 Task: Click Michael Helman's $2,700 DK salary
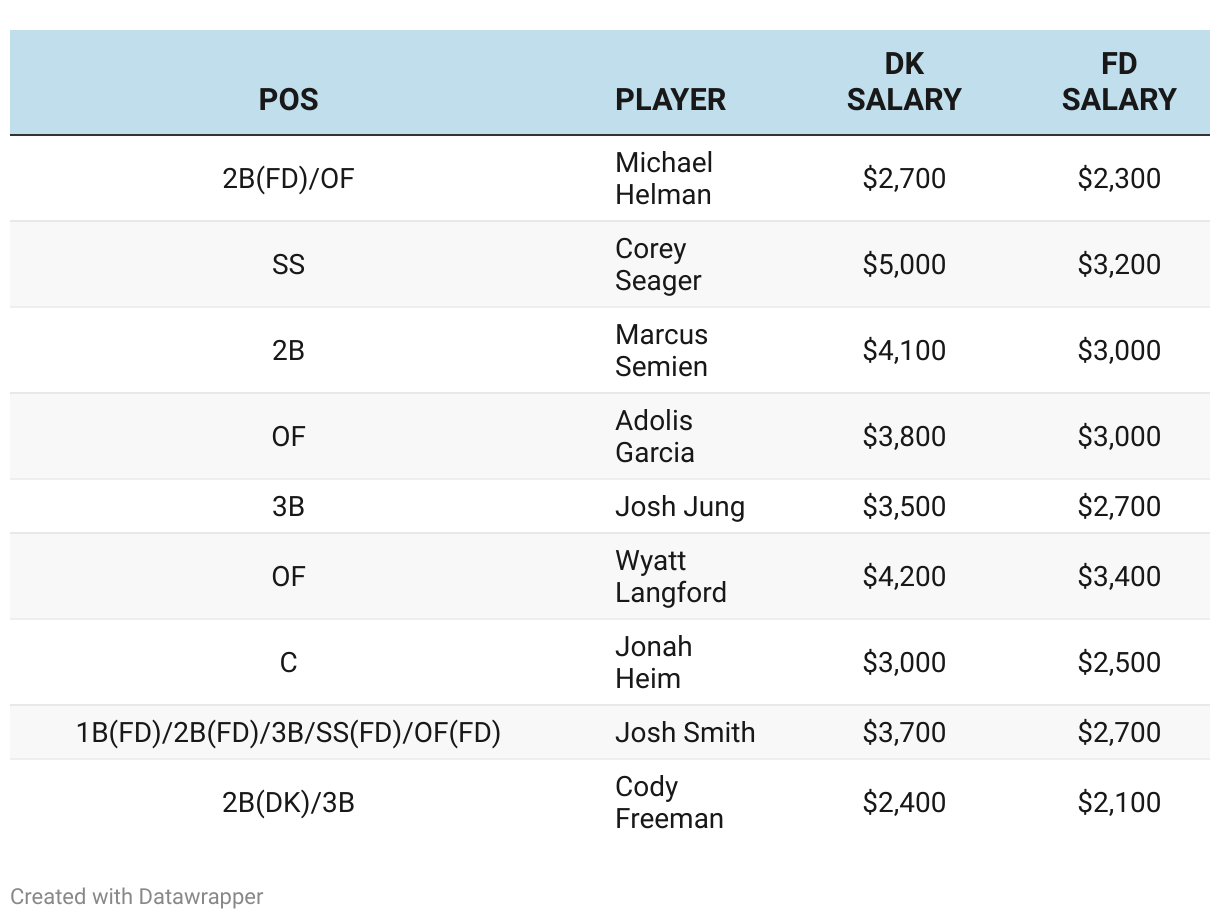coord(904,178)
